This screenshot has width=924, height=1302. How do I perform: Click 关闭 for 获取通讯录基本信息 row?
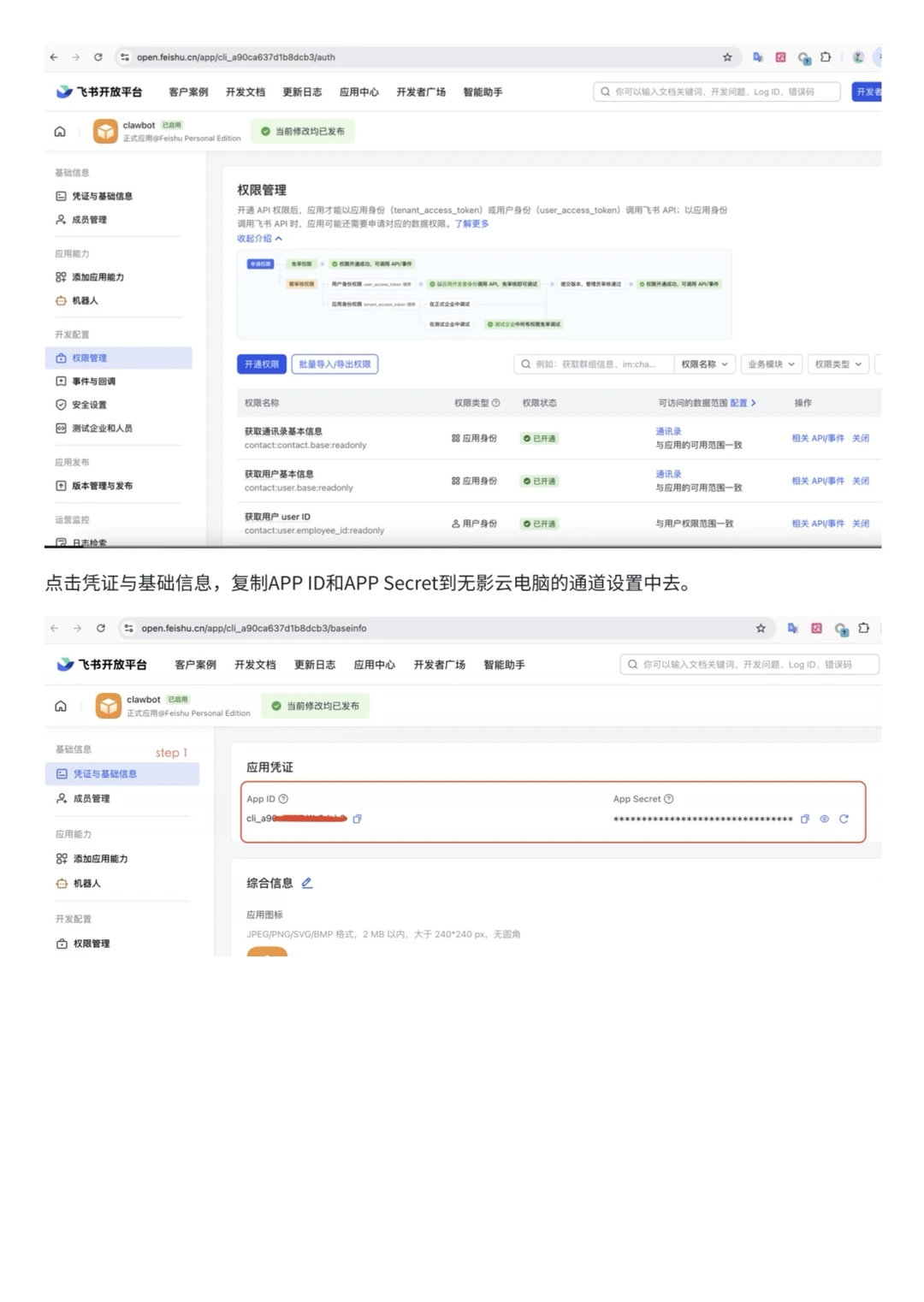click(861, 438)
